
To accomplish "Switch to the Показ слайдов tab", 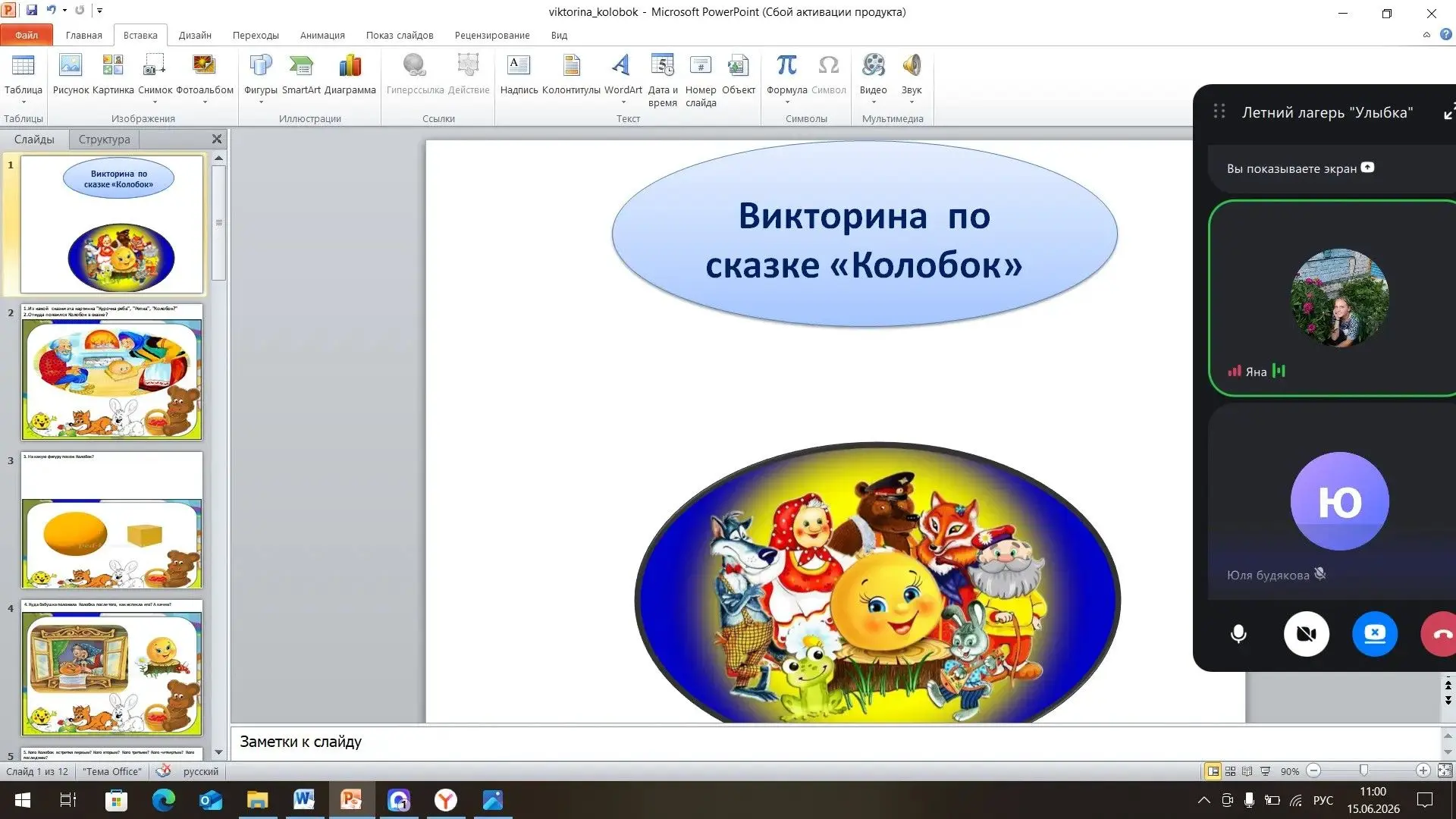I will coord(400,35).
